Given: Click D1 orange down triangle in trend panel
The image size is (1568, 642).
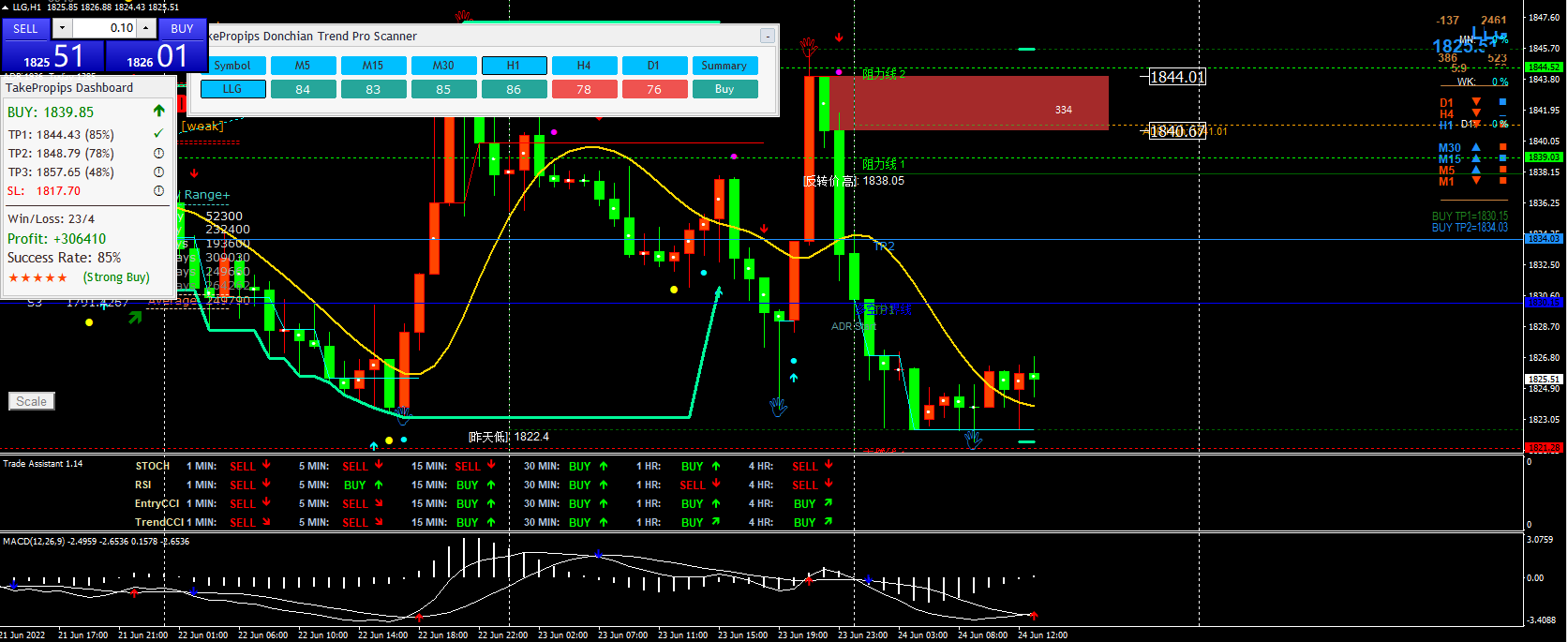Looking at the screenshot, I should pos(1476,101).
